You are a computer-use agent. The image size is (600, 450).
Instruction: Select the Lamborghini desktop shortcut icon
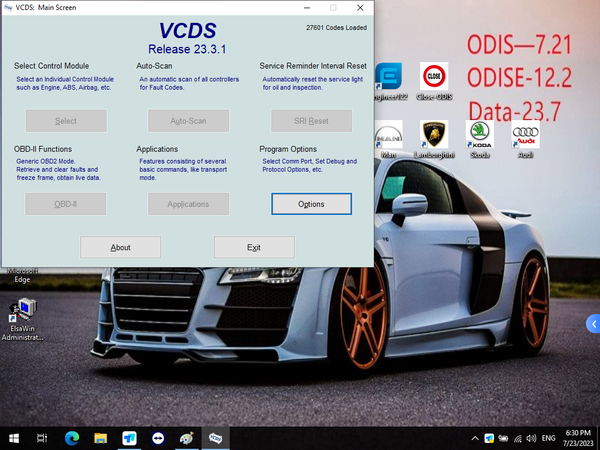(432, 138)
